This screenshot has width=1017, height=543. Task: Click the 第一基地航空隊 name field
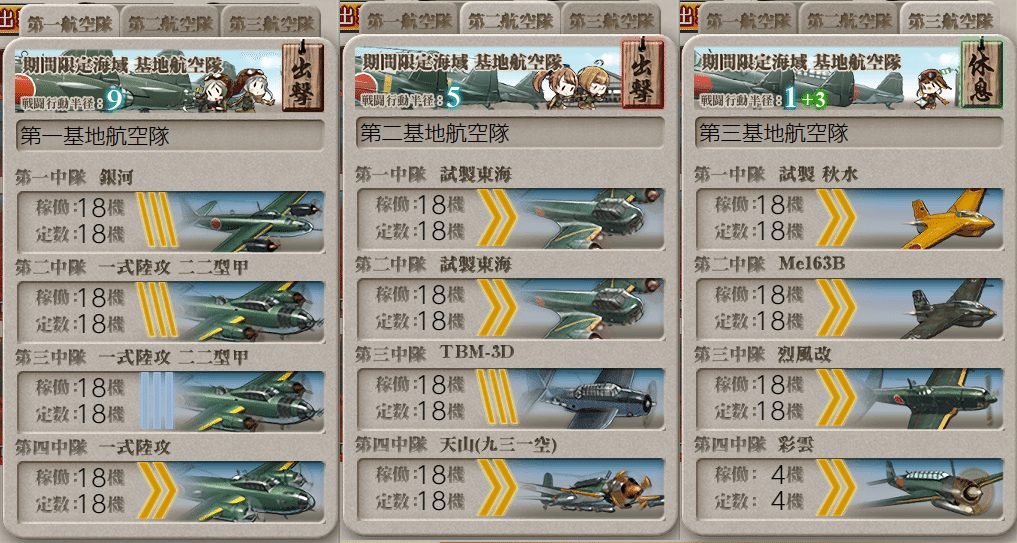coord(171,136)
